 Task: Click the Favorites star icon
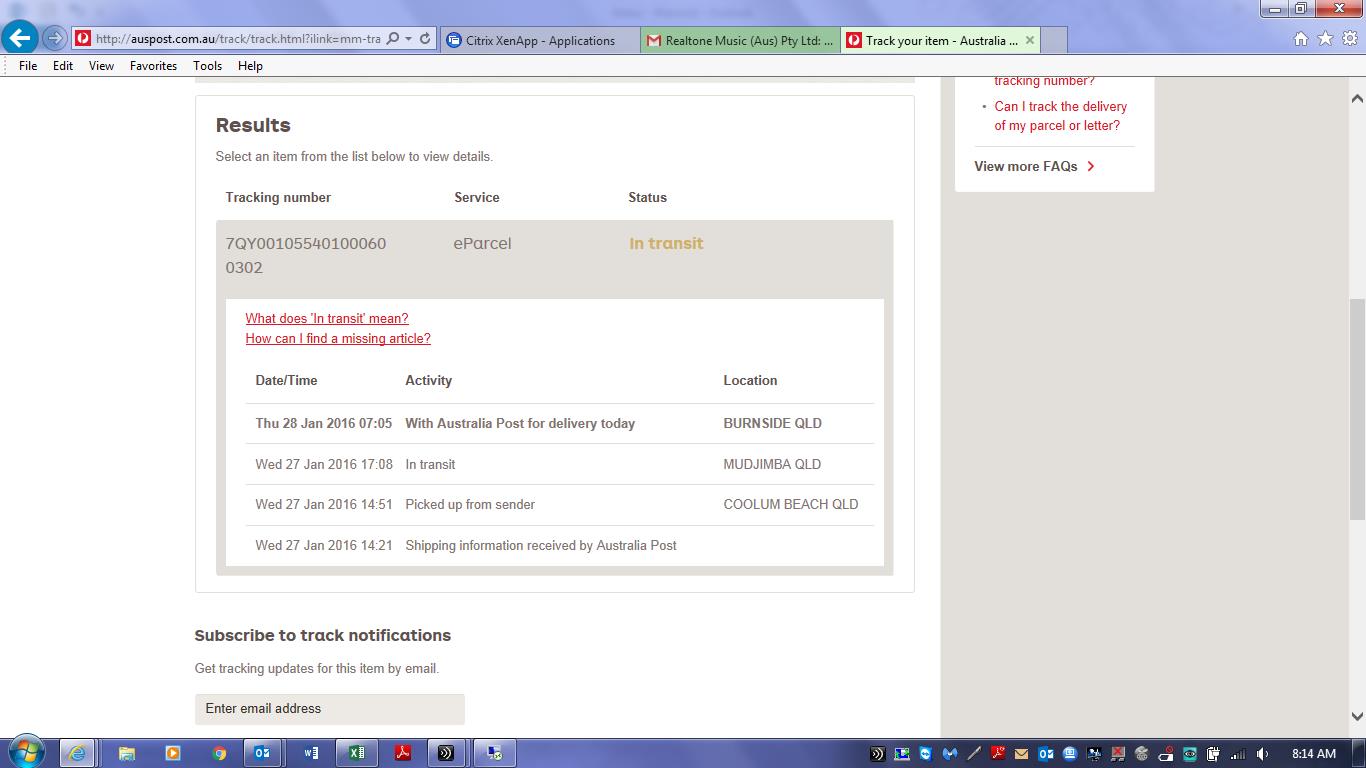click(1325, 39)
